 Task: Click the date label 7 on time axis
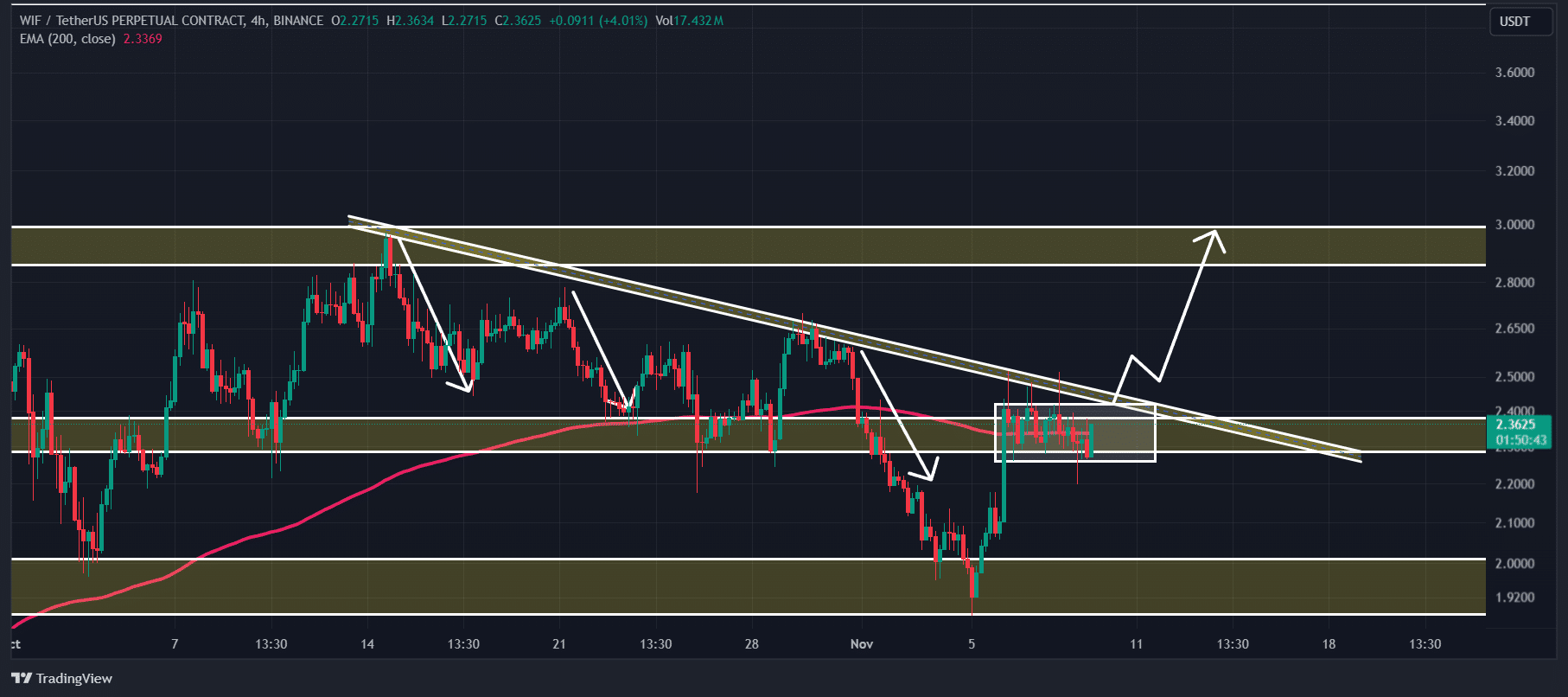coord(175,644)
